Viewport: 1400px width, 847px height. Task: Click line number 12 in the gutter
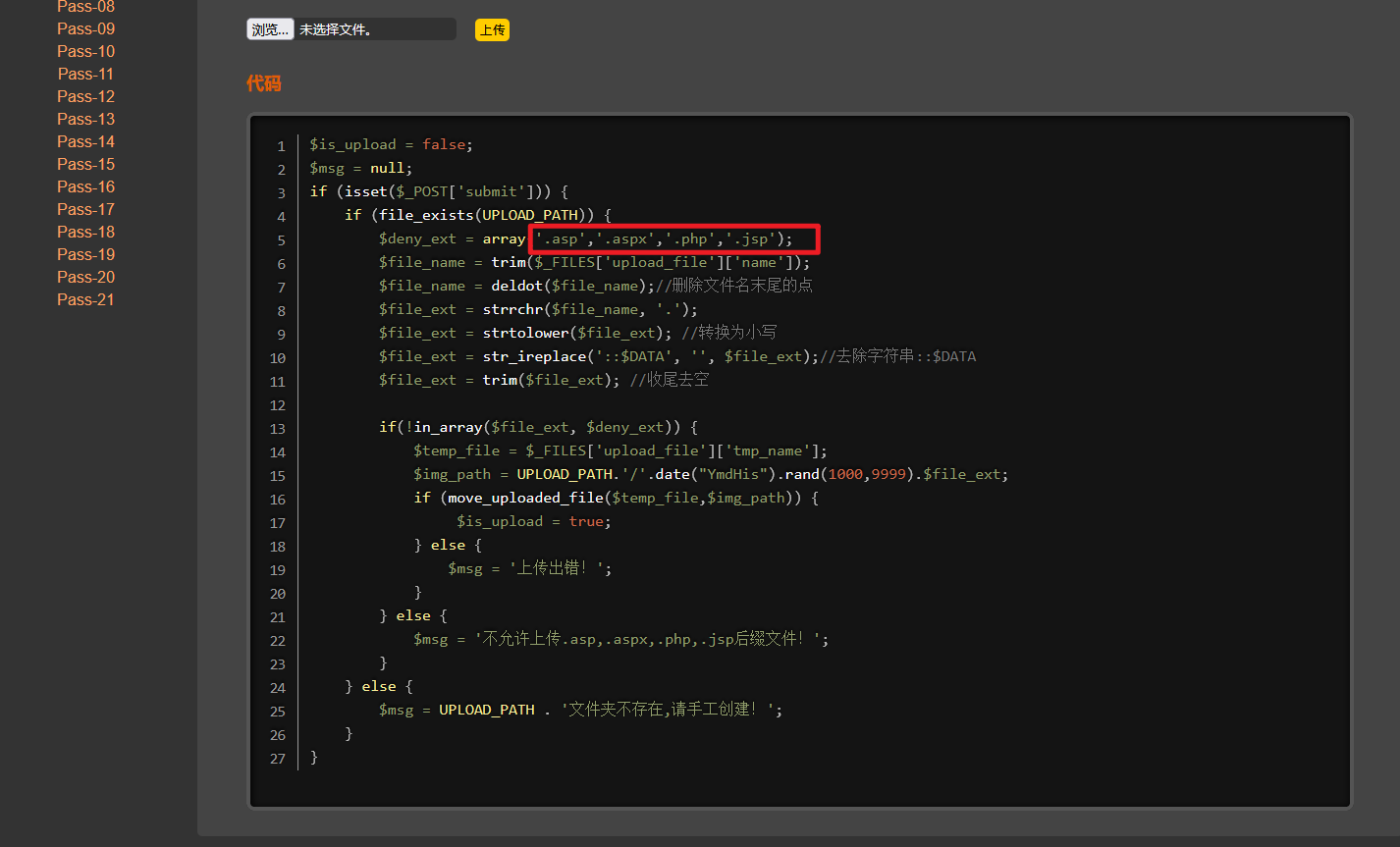(x=277, y=405)
